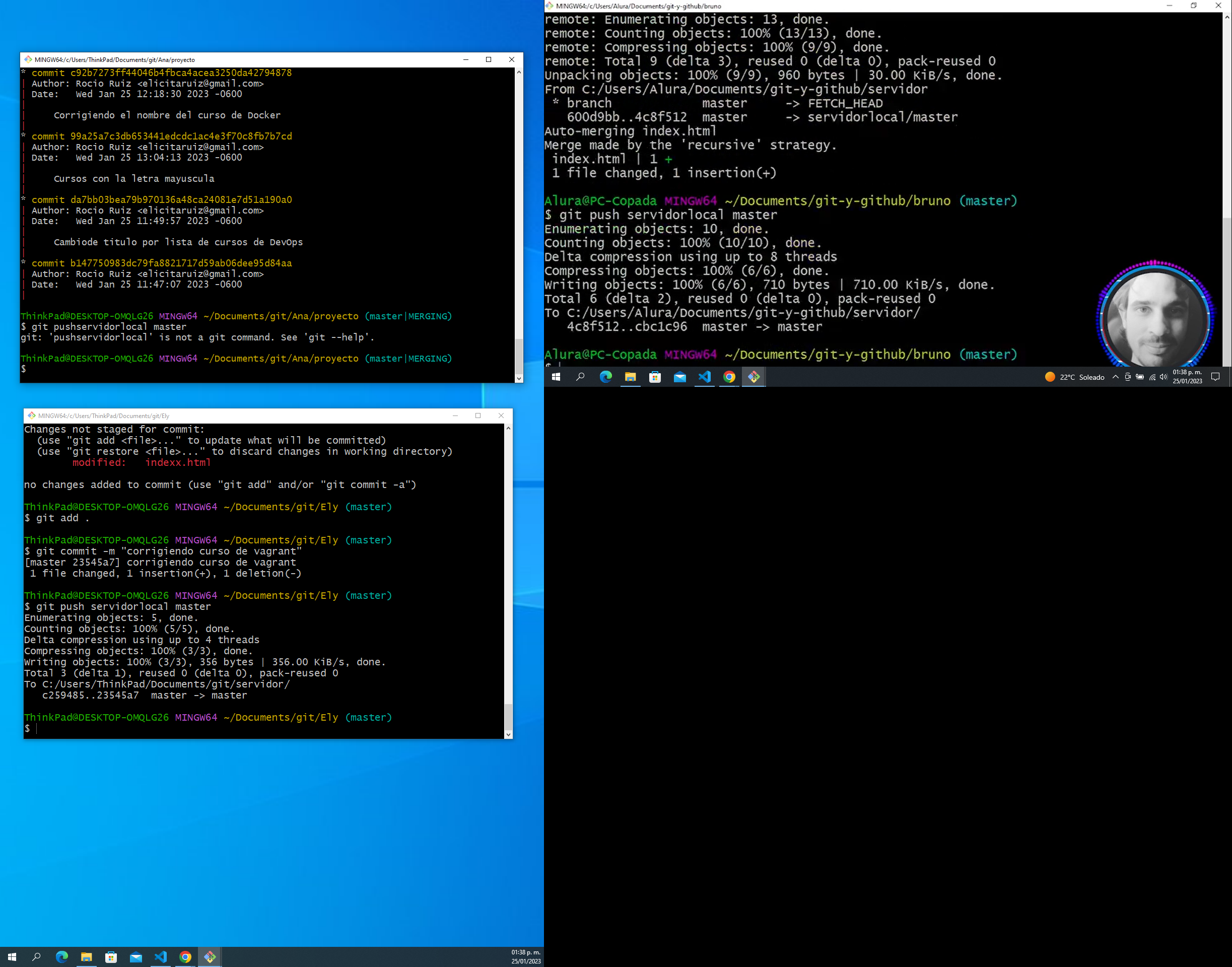Click scroll-up arrow in bruno window

1227,18
